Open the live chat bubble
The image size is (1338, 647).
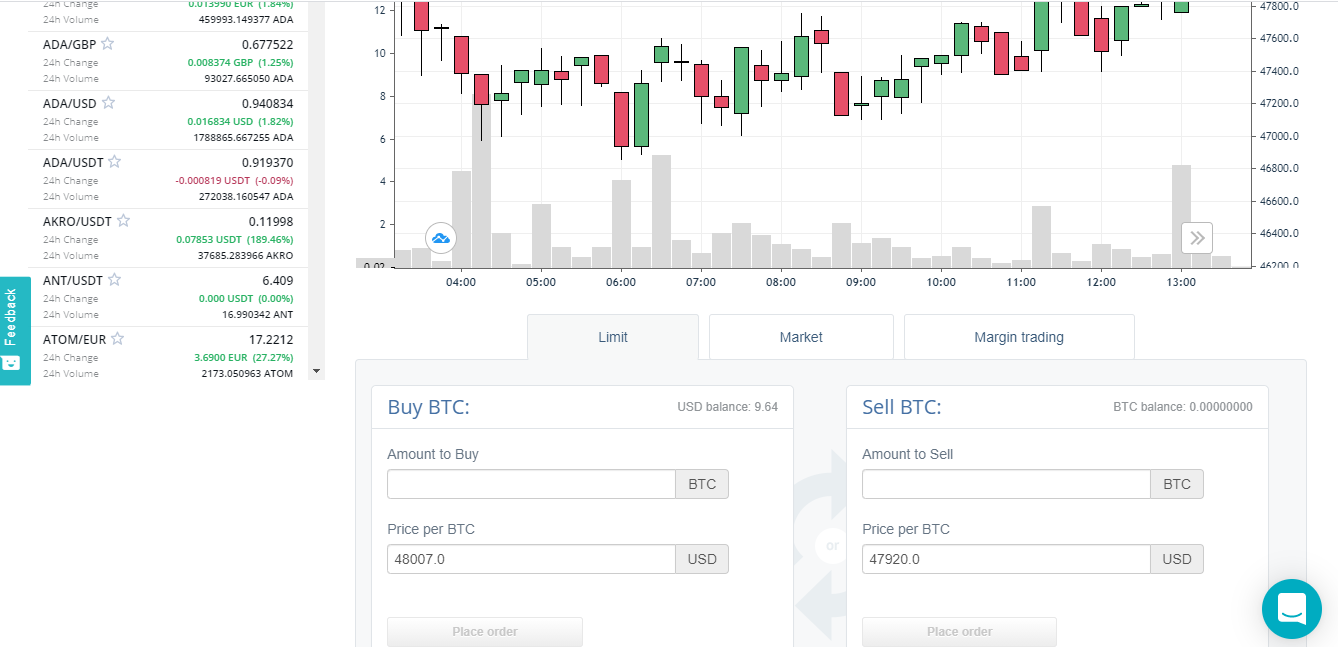[1292, 608]
